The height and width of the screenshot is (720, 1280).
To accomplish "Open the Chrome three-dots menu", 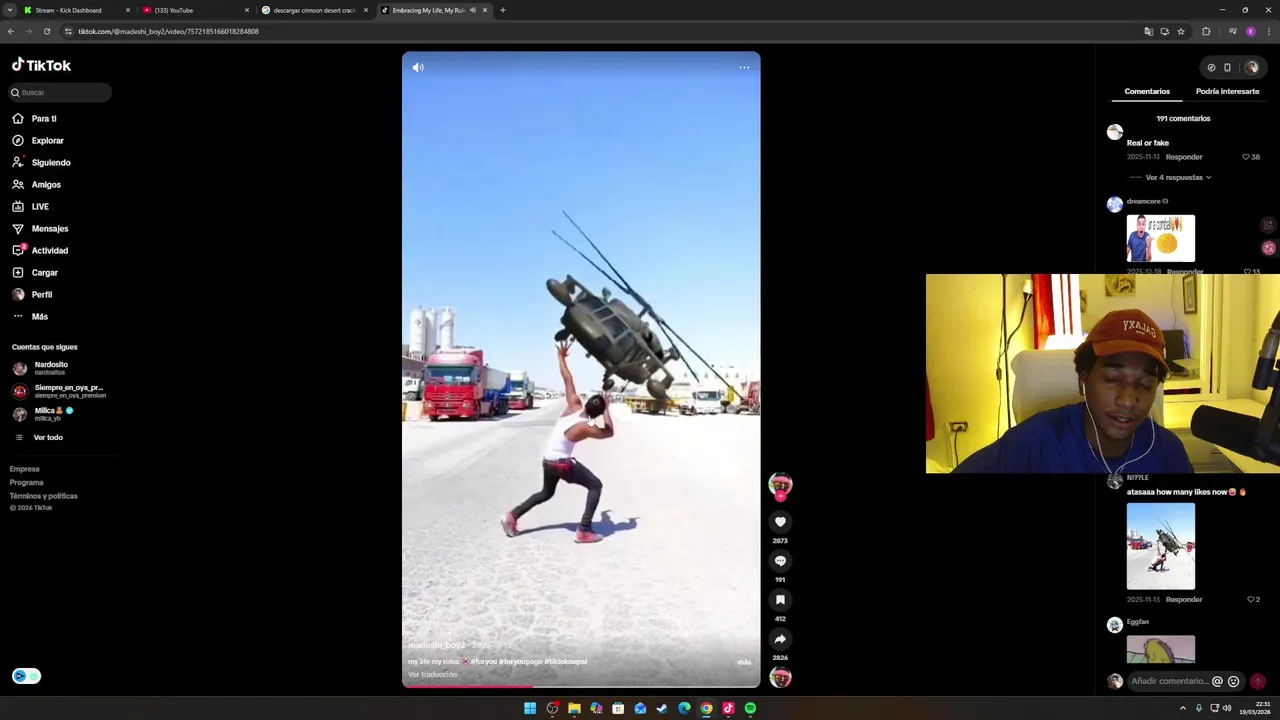I will click(1268, 31).
